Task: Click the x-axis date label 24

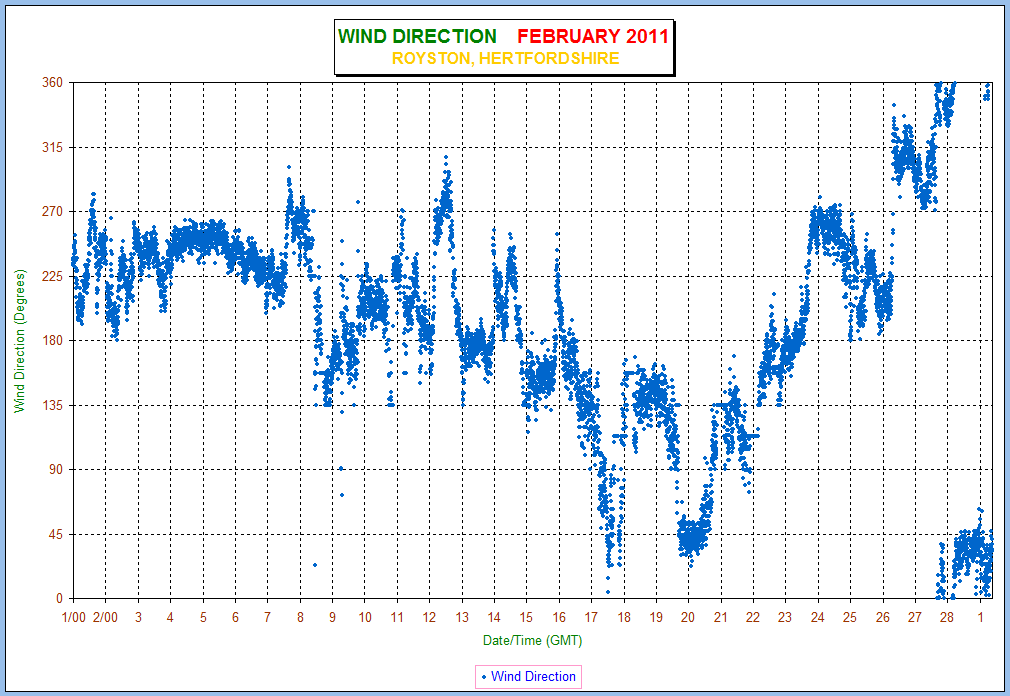Action: pyautogui.click(x=817, y=617)
